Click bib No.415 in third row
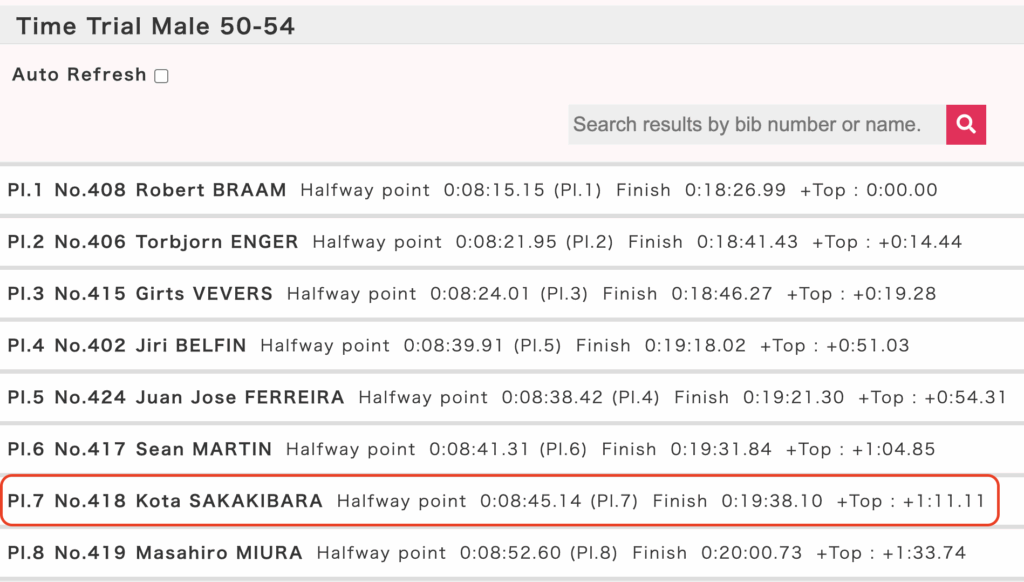1024x582 pixels. (x=90, y=293)
